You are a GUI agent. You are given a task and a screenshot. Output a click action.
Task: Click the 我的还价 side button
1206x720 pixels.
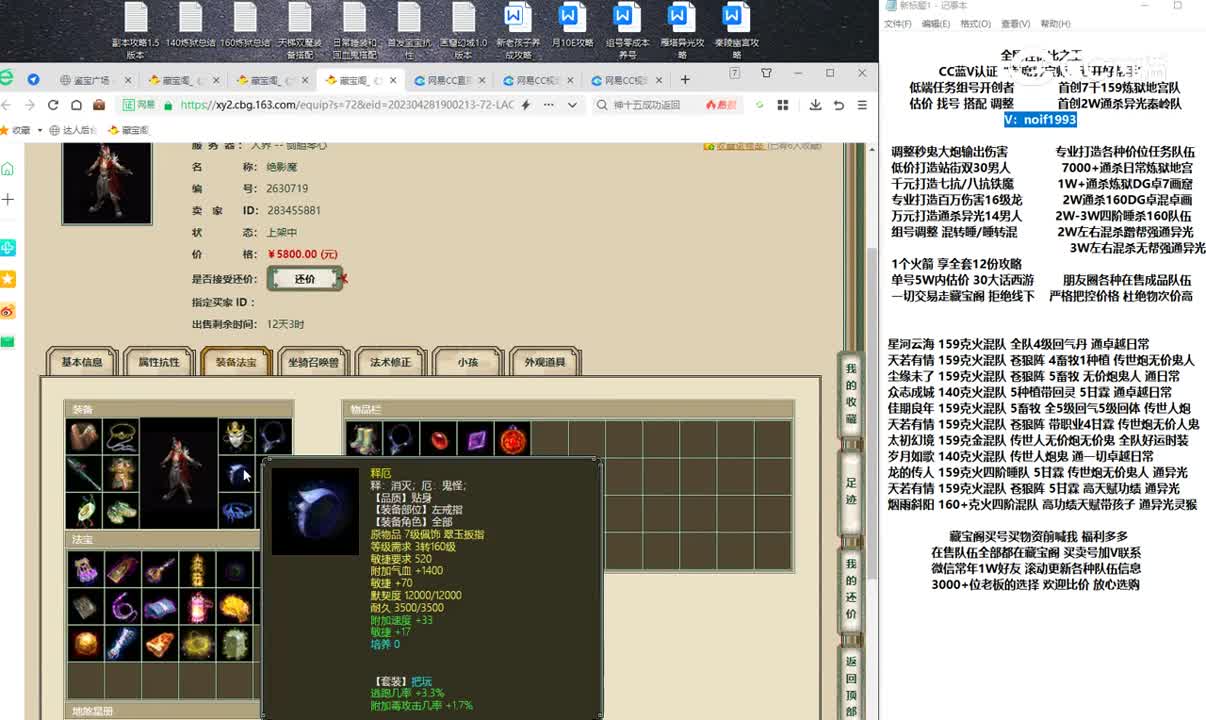(x=851, y=587)
